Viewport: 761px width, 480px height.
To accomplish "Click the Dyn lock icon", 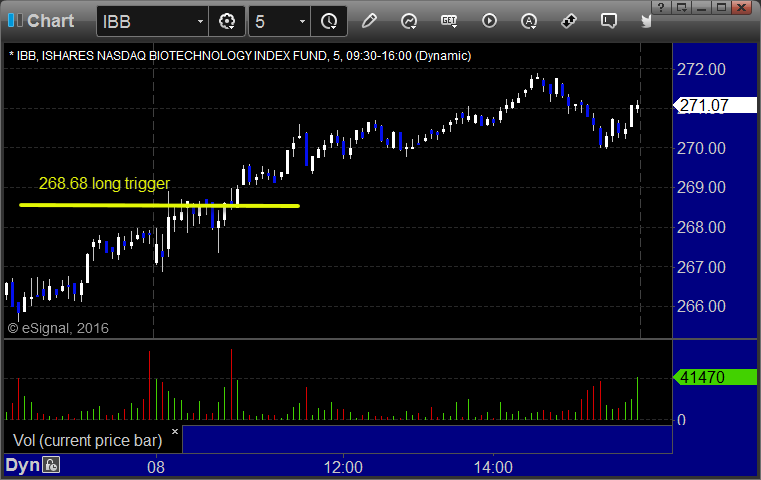I will (51, 465).
